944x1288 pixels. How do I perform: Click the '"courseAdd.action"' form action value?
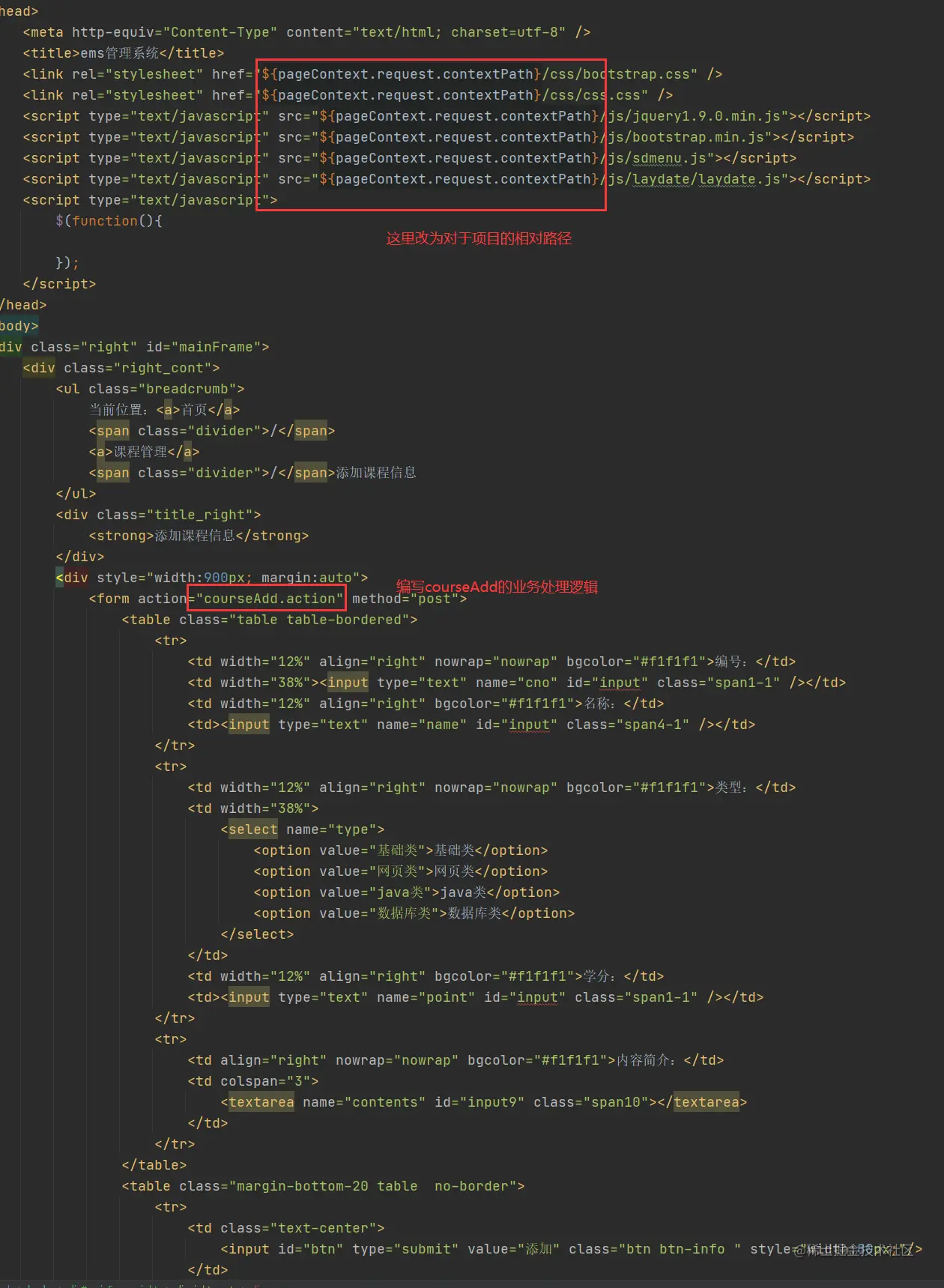click(x=270, y=599)
